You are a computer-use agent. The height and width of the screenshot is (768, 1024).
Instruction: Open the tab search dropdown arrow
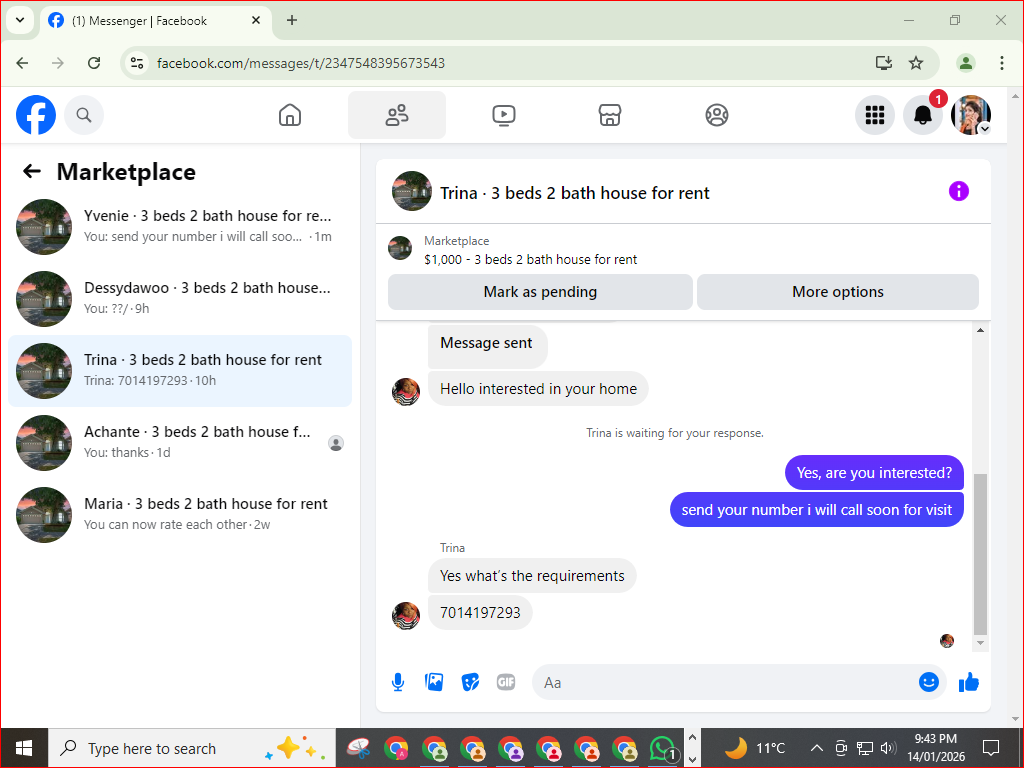(x=20, y=20)
